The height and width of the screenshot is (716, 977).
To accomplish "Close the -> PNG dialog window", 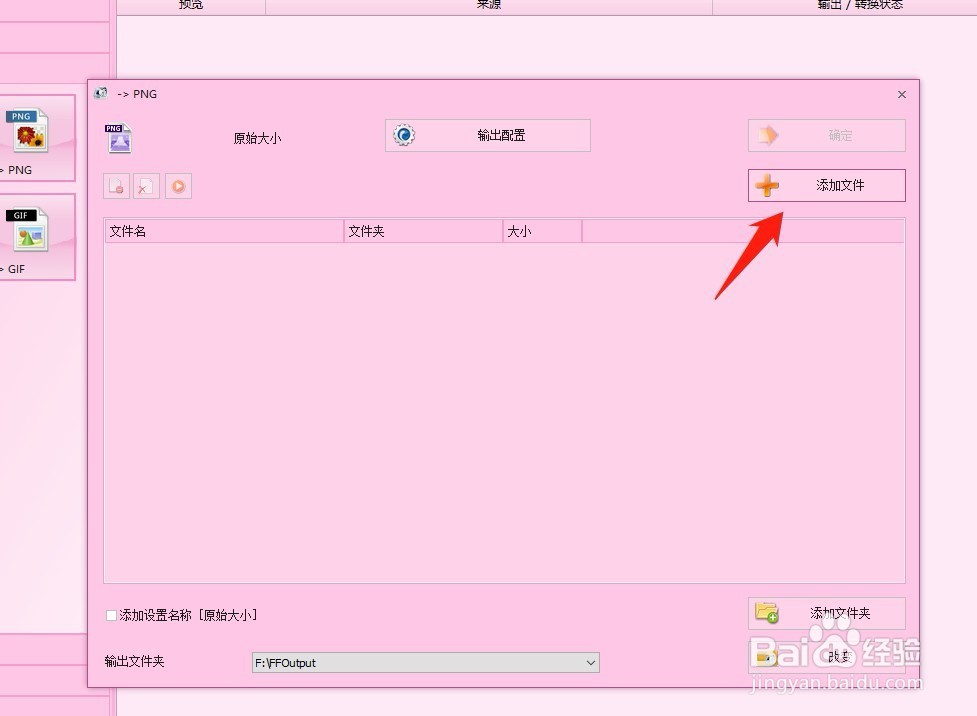I will 902,94.
